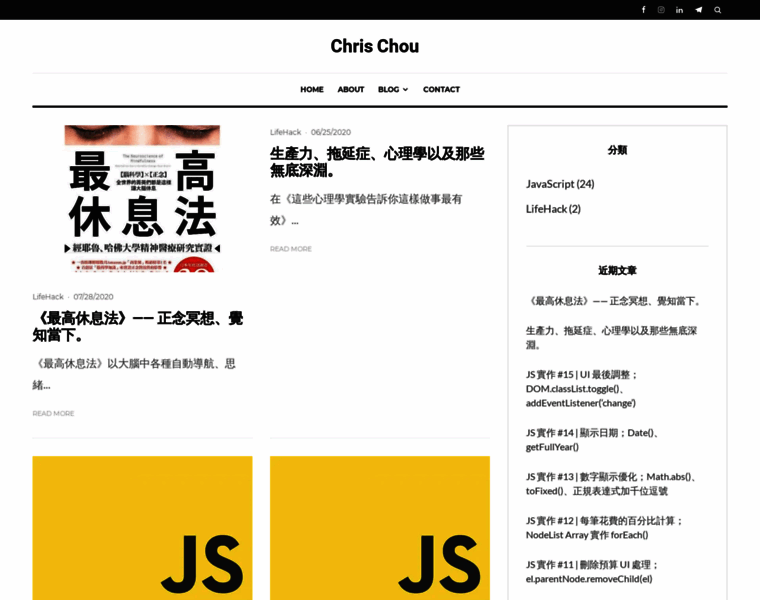Open recent post JS 實作 #11

click(593, 572)
